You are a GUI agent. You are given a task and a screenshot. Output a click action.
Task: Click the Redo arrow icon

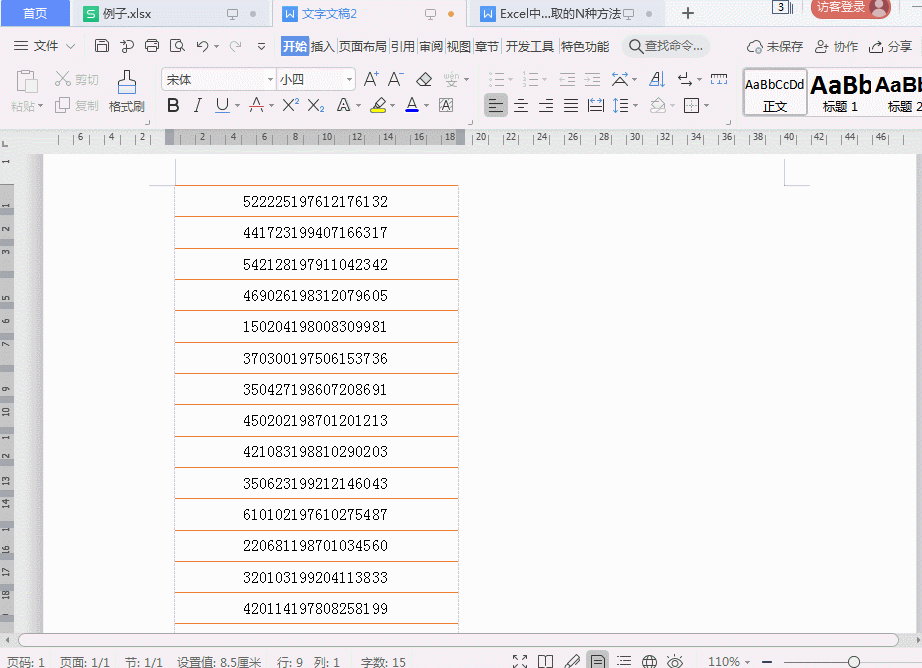pos(235,46)
